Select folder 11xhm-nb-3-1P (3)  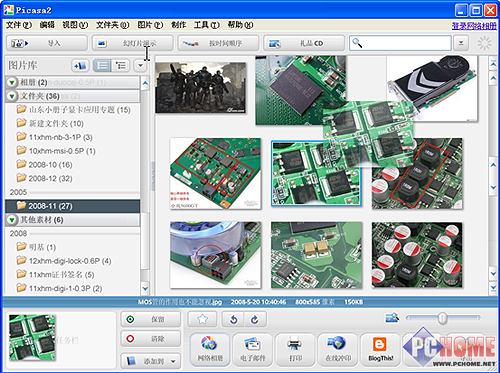coord(54,137)
